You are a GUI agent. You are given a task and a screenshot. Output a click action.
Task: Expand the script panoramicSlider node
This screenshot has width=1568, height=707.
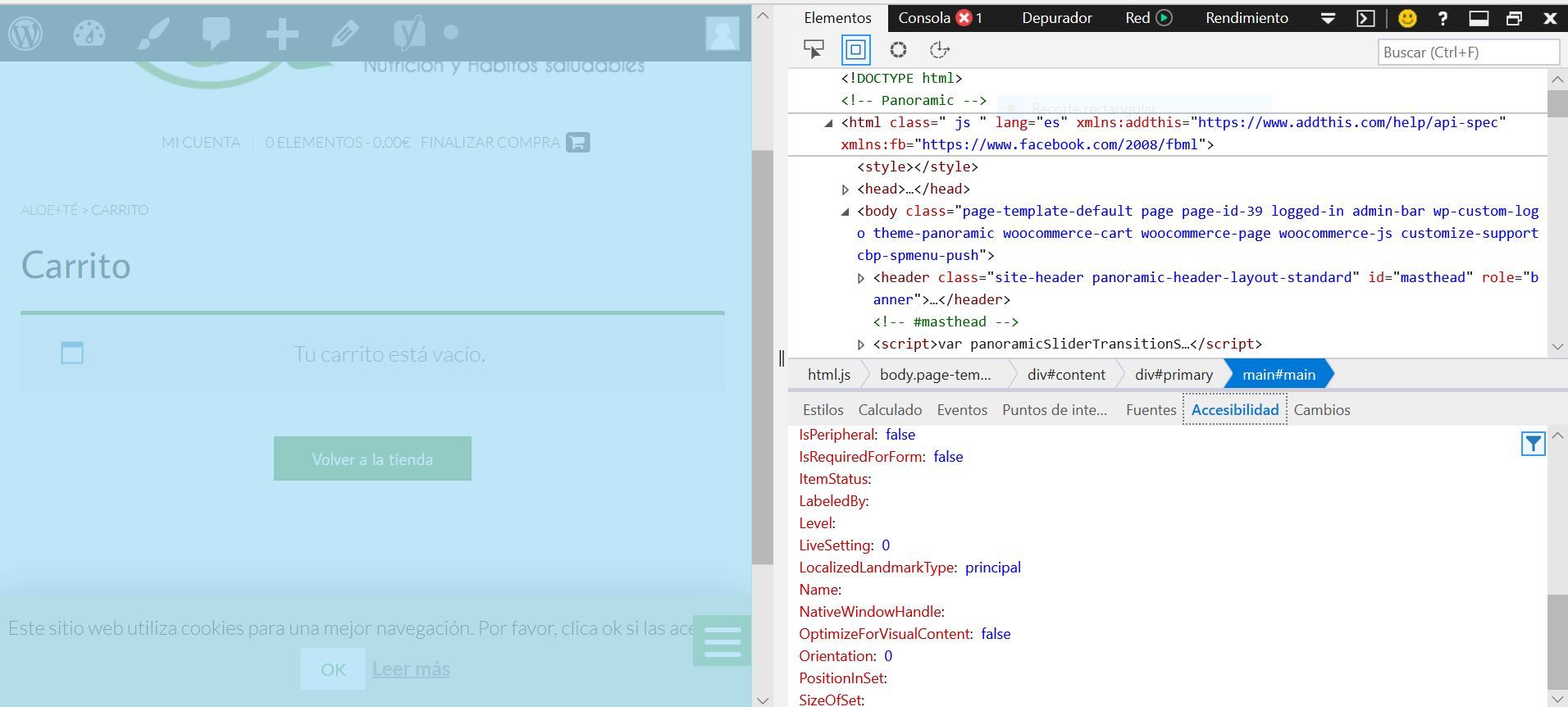click(861, 344)
